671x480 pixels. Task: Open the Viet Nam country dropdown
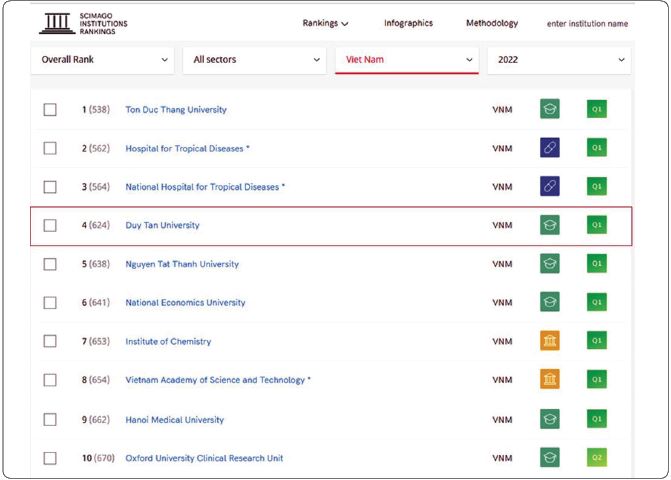click(406, 60)
